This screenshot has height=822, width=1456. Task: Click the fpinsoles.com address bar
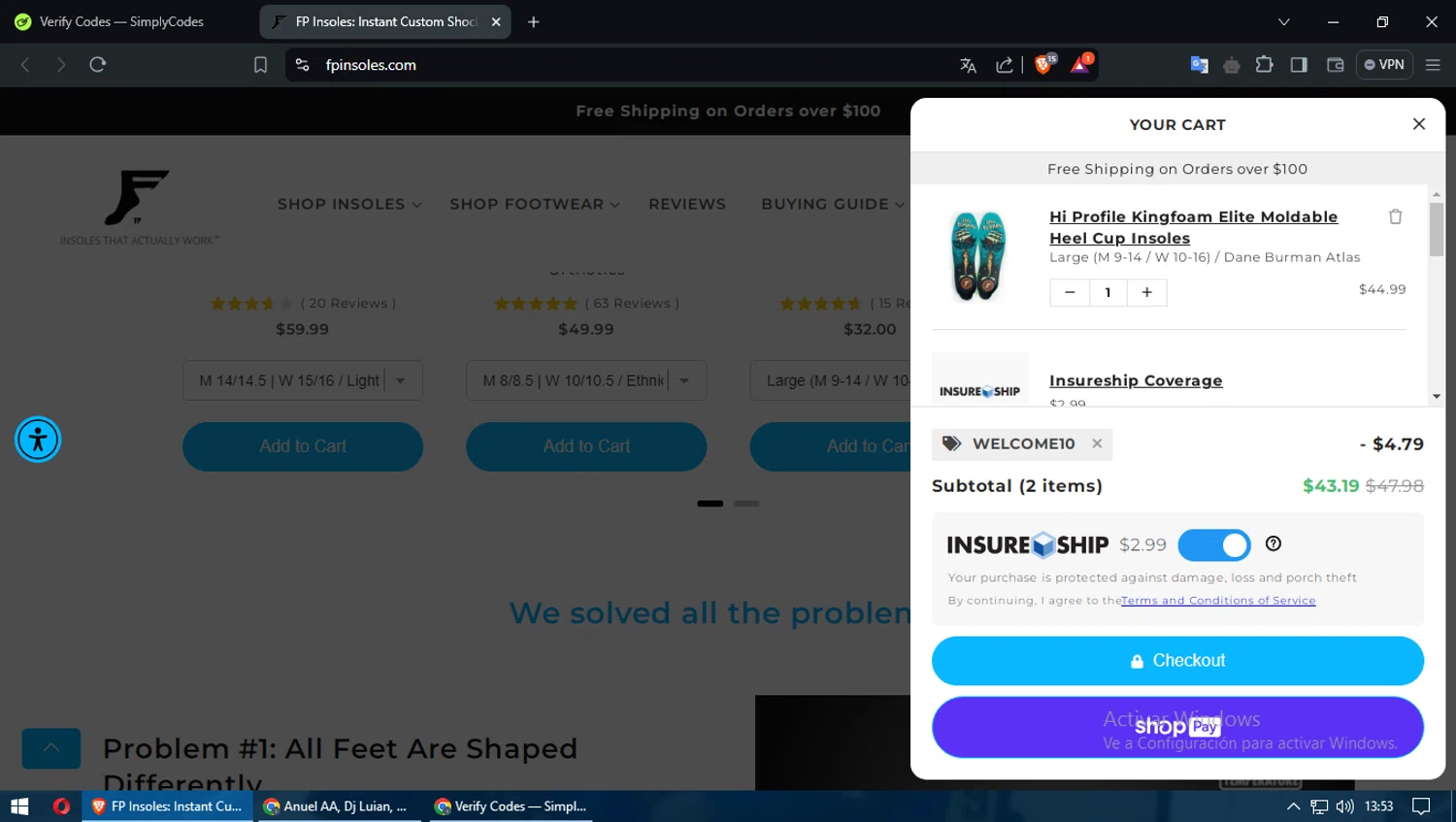click(x=621, y=65)
